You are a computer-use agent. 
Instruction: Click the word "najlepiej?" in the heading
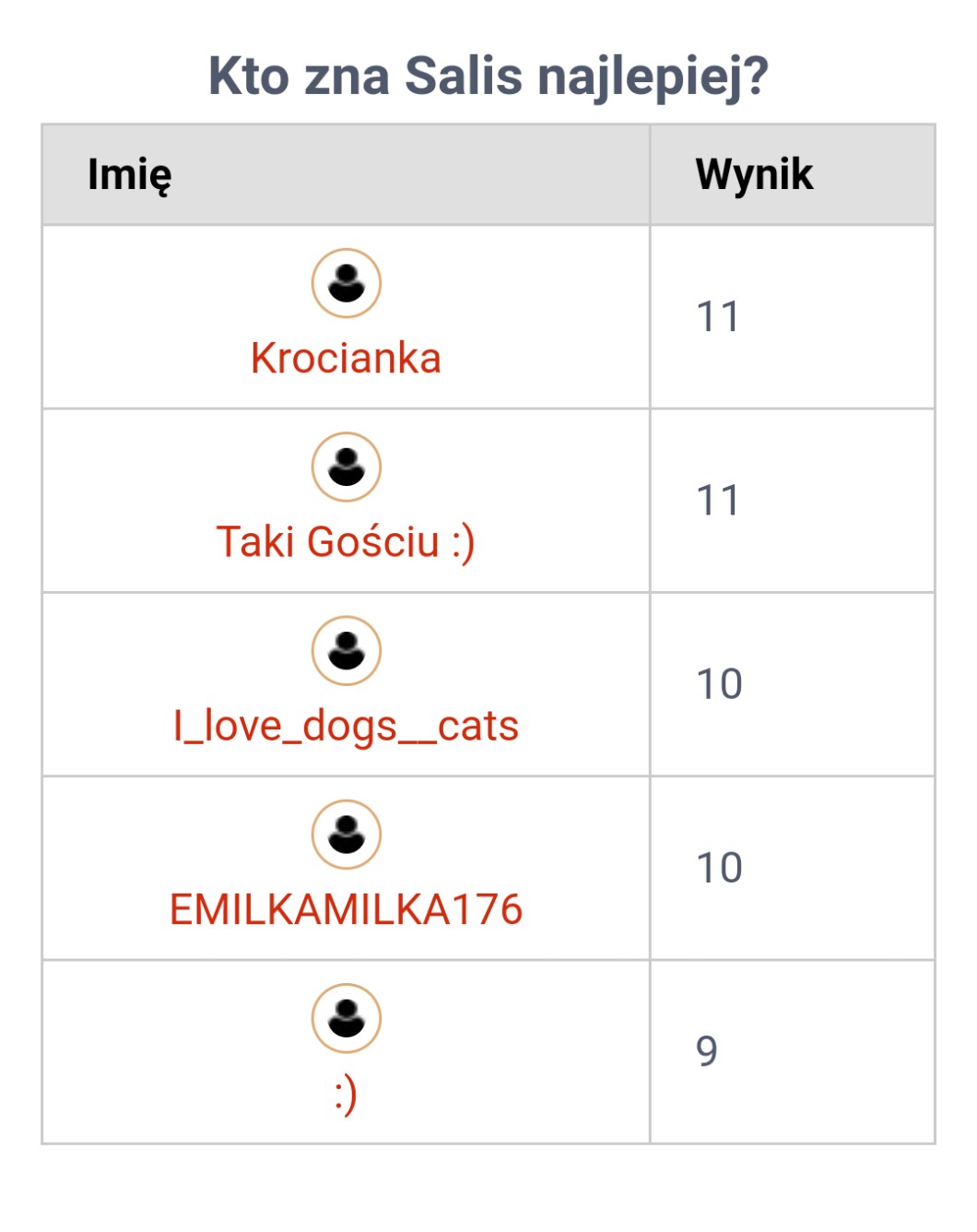653,76
